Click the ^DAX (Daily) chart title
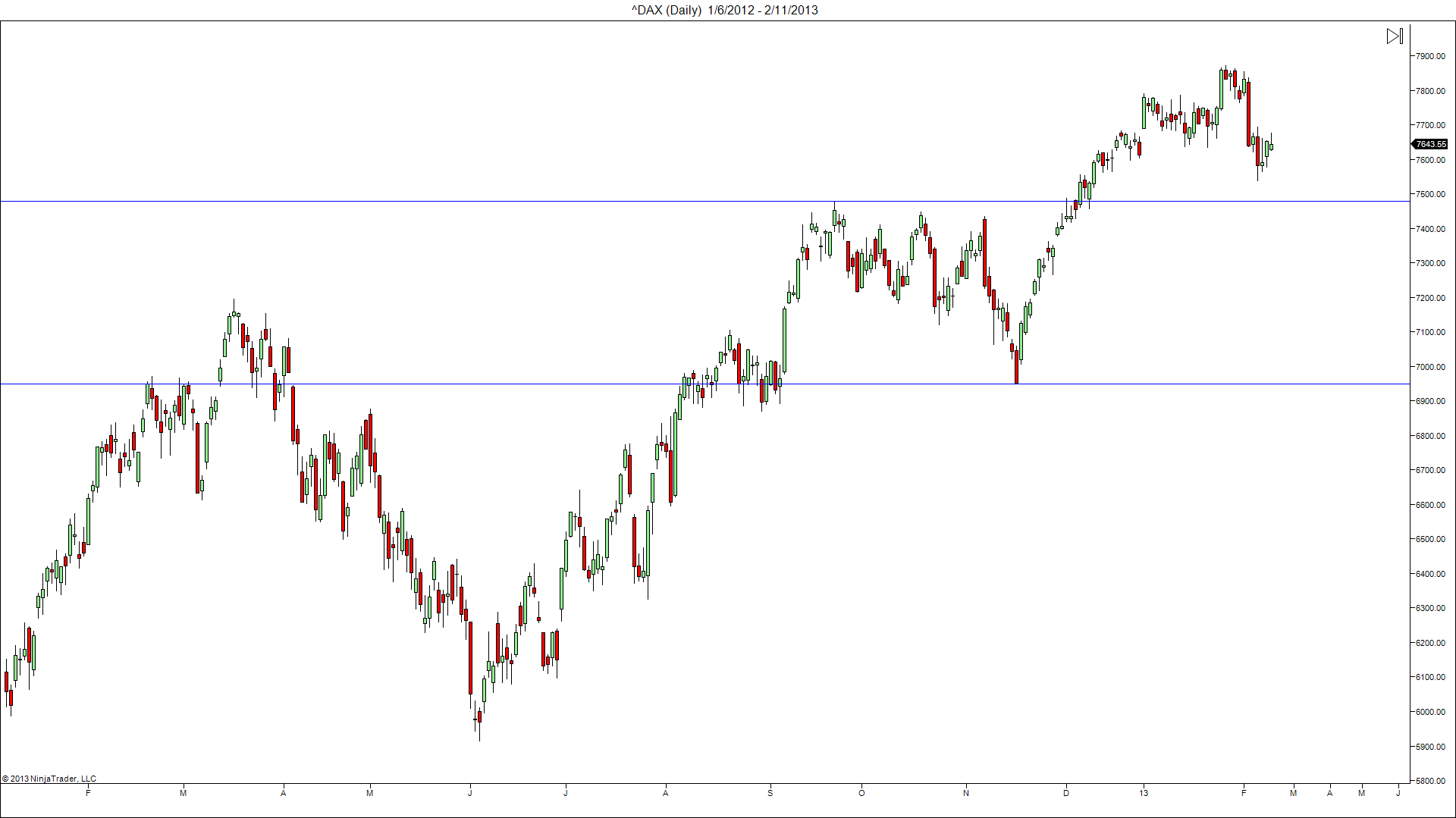 click(x=725, y=10)
